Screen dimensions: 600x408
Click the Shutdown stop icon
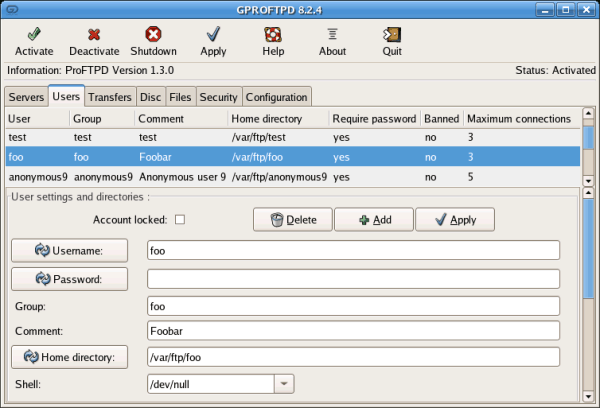[153, 34]
